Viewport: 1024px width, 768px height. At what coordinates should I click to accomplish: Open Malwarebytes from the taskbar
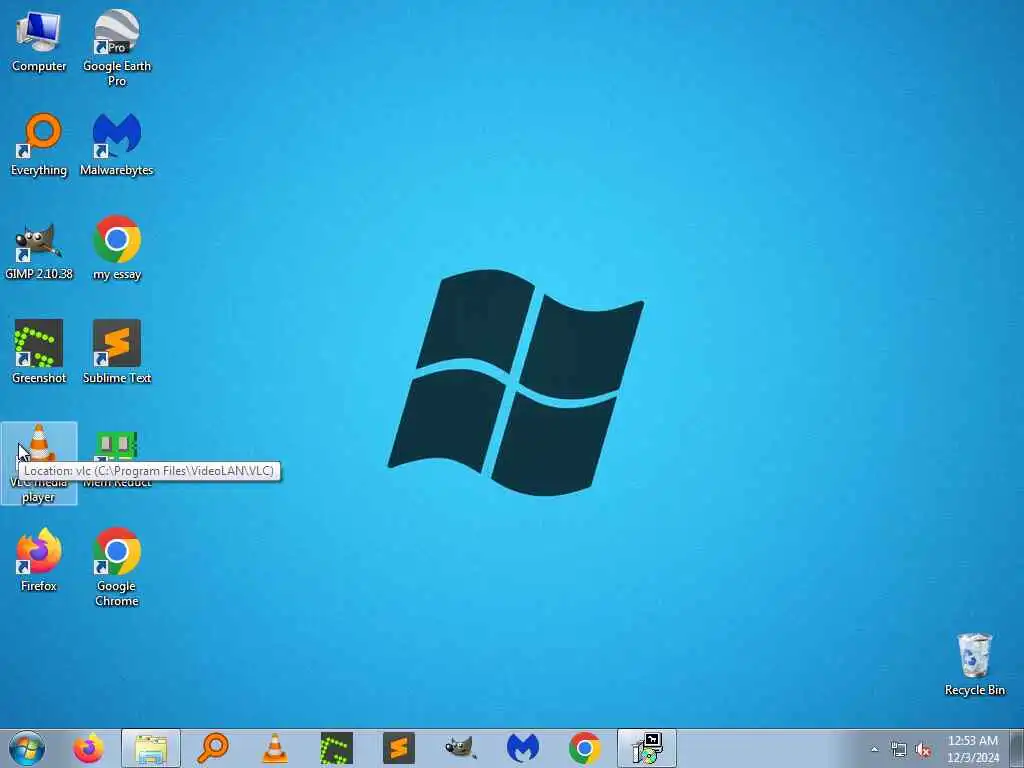tap(523, 748)
